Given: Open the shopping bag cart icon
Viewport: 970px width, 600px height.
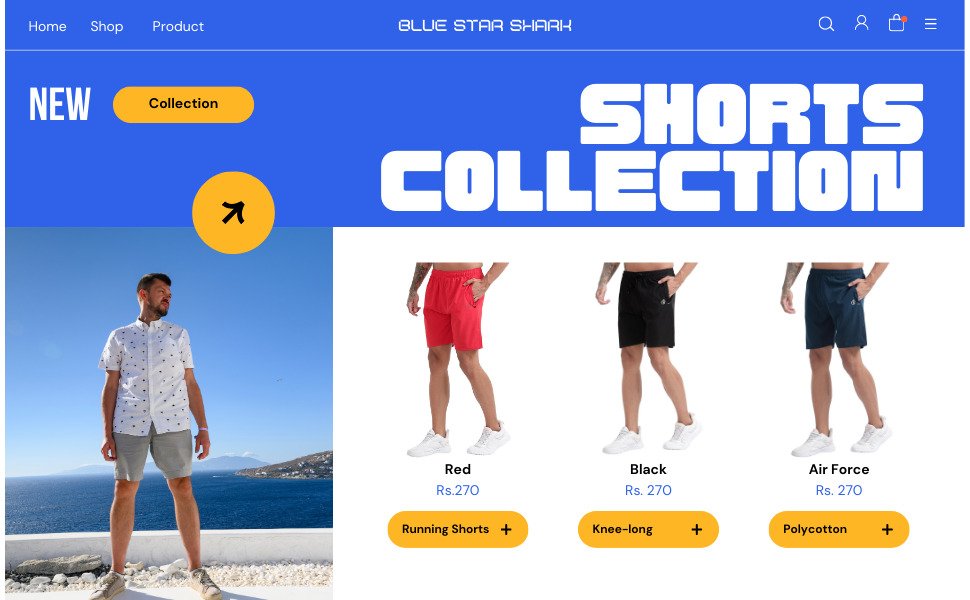Looking at the screenshot, I should coord(896,23).
